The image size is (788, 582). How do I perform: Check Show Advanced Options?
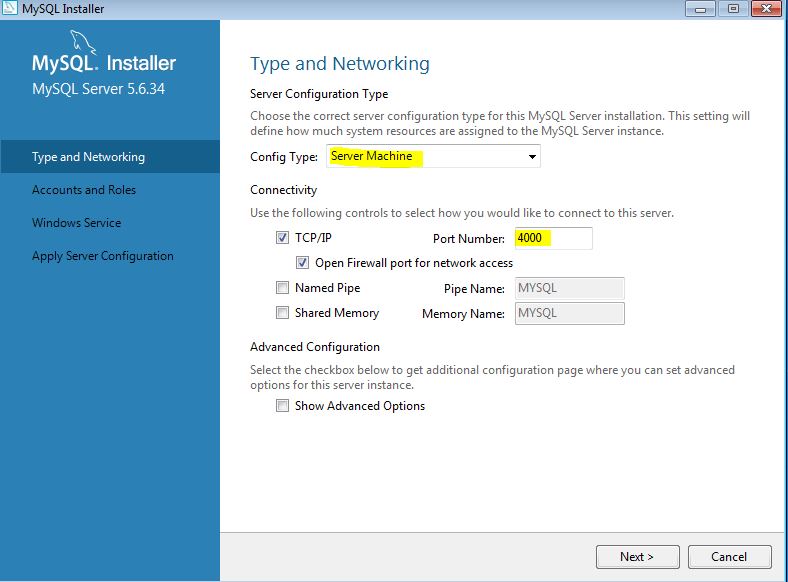click(282, 406)
